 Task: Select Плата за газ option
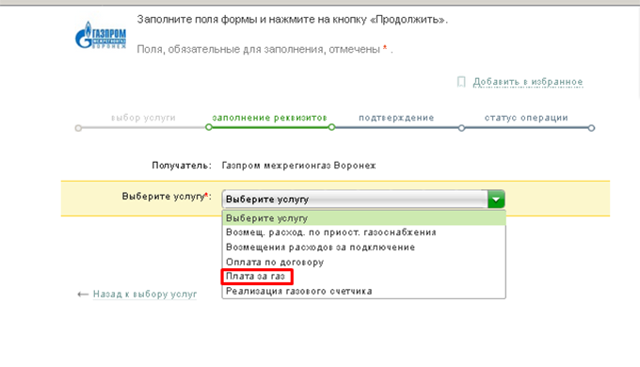pos(364,276)
